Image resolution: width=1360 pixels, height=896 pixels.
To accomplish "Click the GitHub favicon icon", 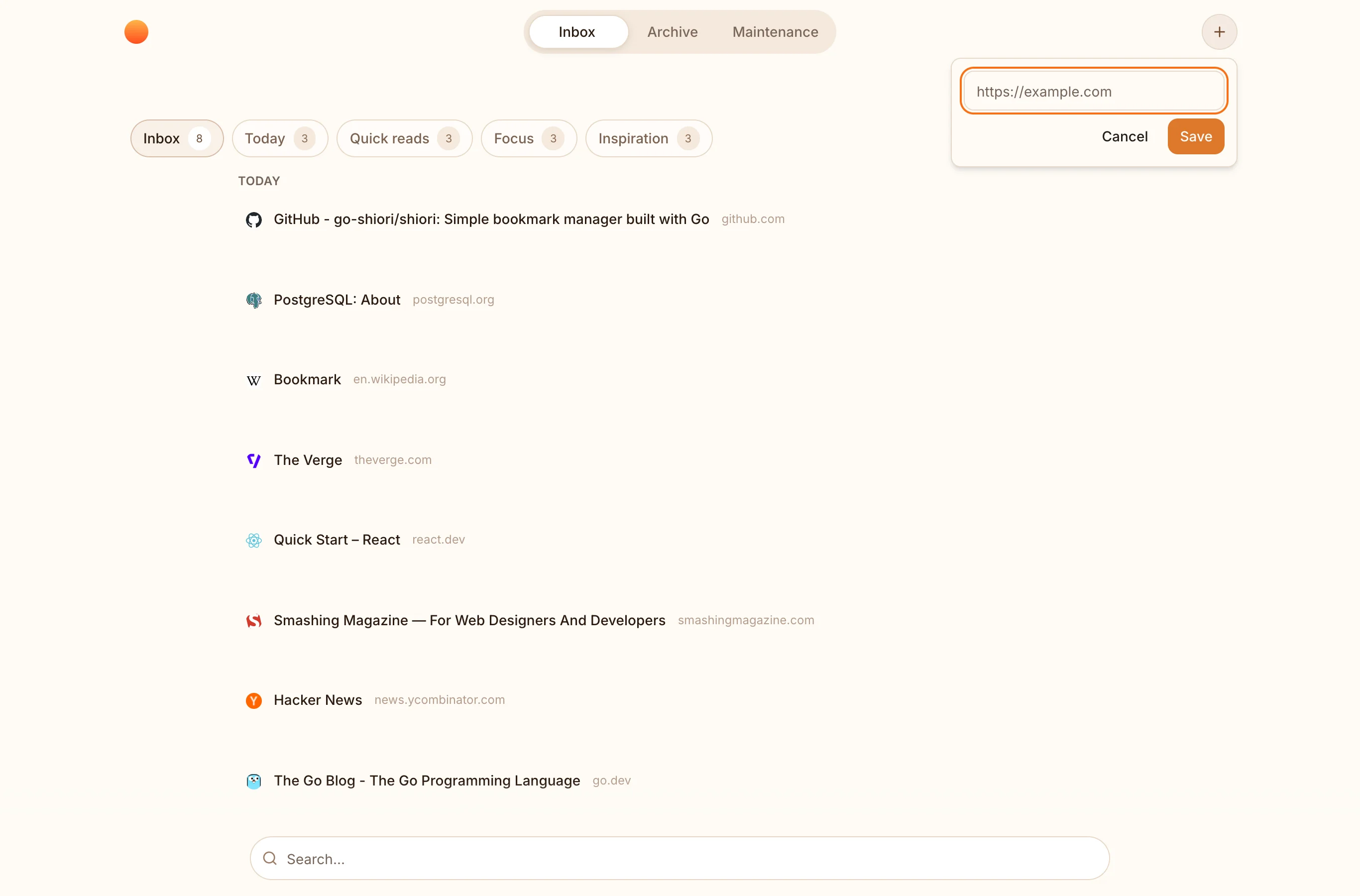I will (x=254, y=220).
